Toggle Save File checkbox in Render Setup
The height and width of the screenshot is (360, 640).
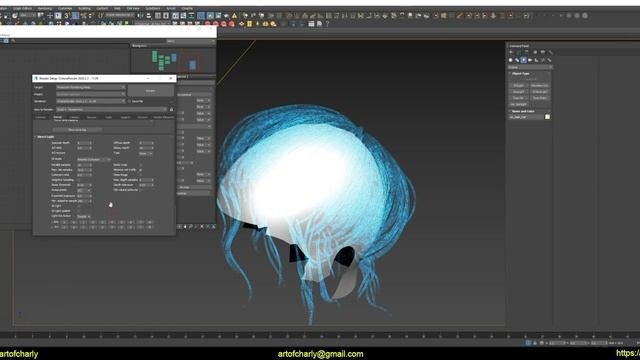point(129,101)
